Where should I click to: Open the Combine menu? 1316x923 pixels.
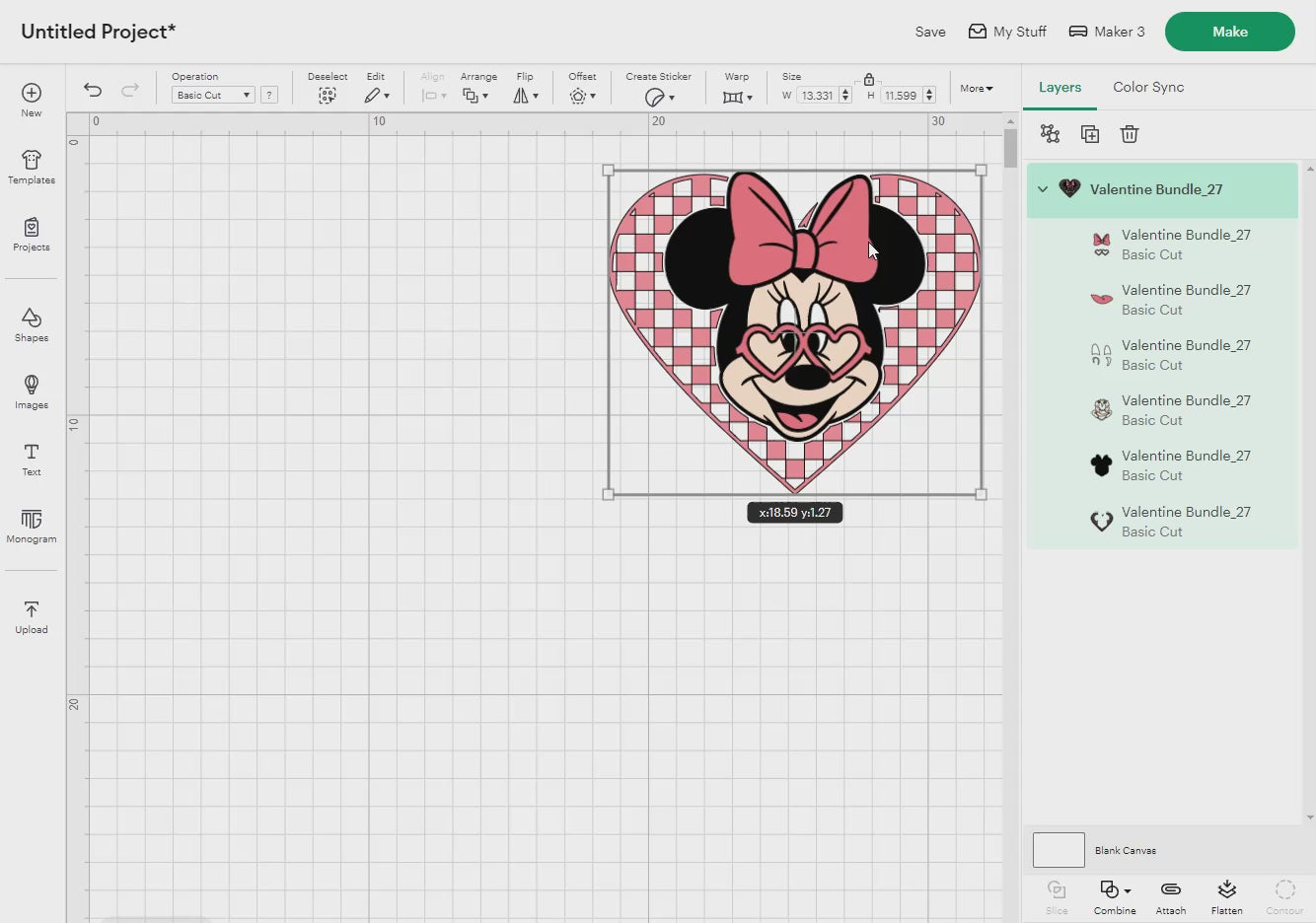1115,897
